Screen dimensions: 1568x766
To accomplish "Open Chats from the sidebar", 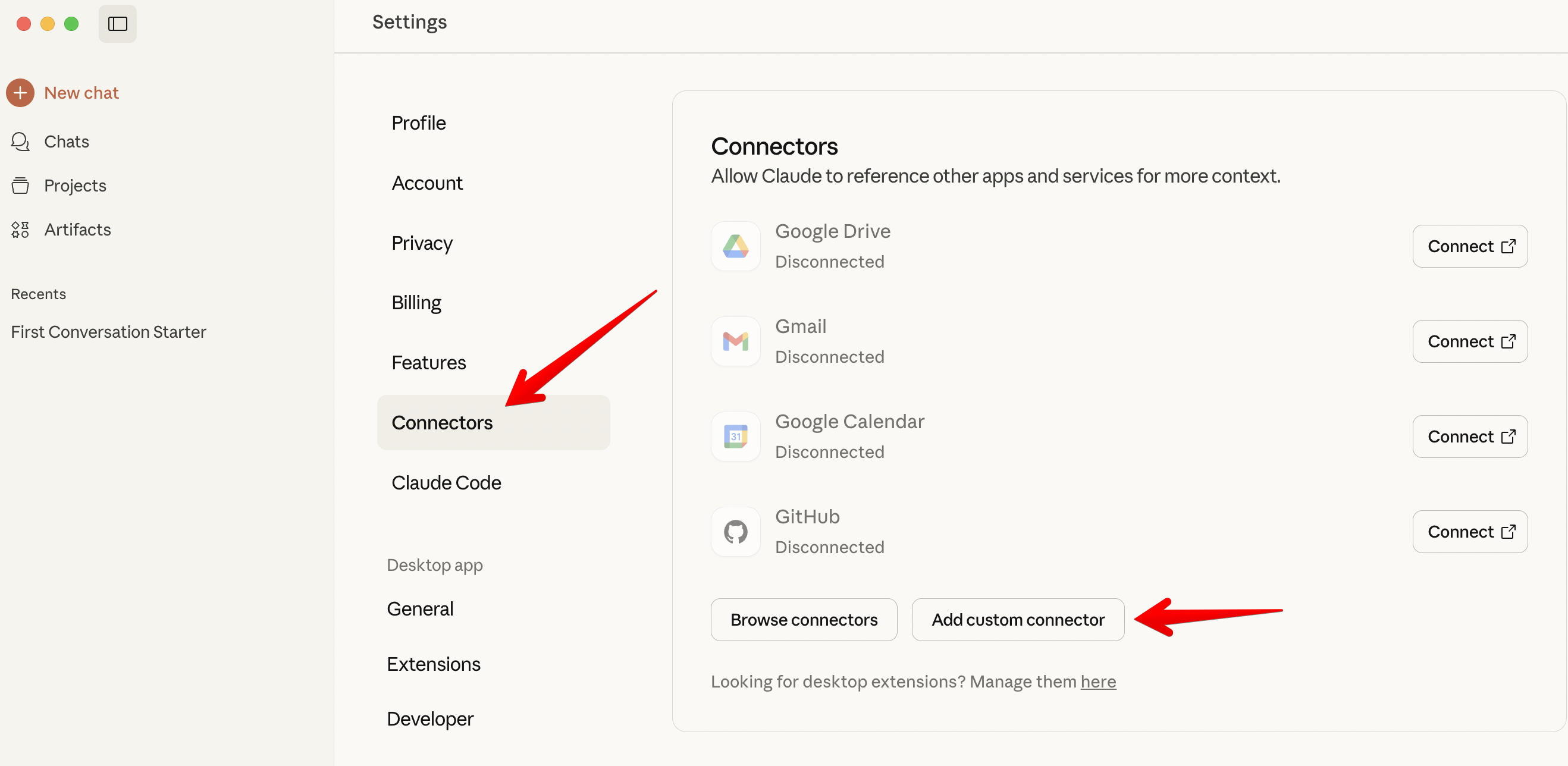I will click(x=67, y=142).
